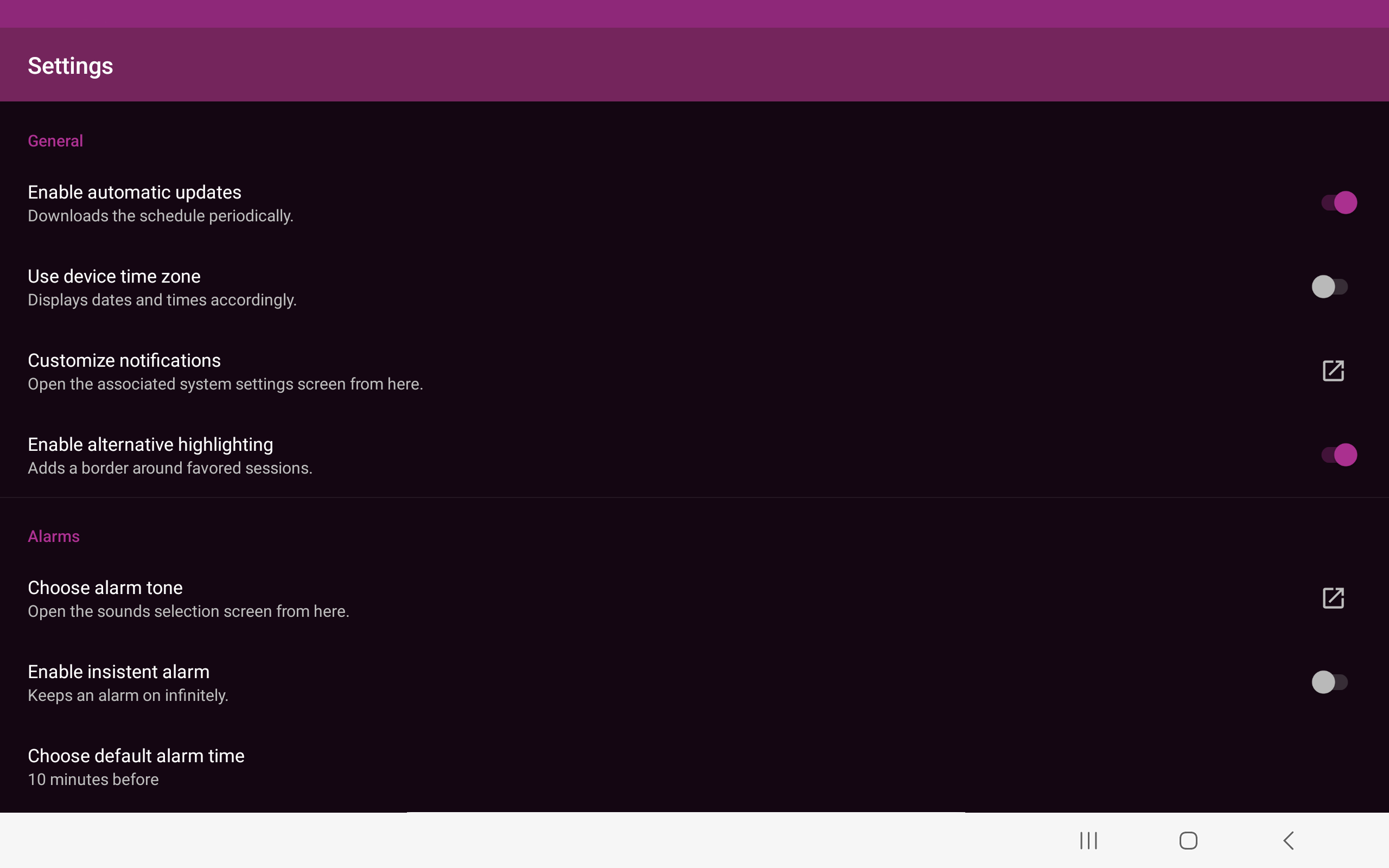The image size is (1389, 868).
Task: Click the Alarms section header
Action: pos(53,536)
